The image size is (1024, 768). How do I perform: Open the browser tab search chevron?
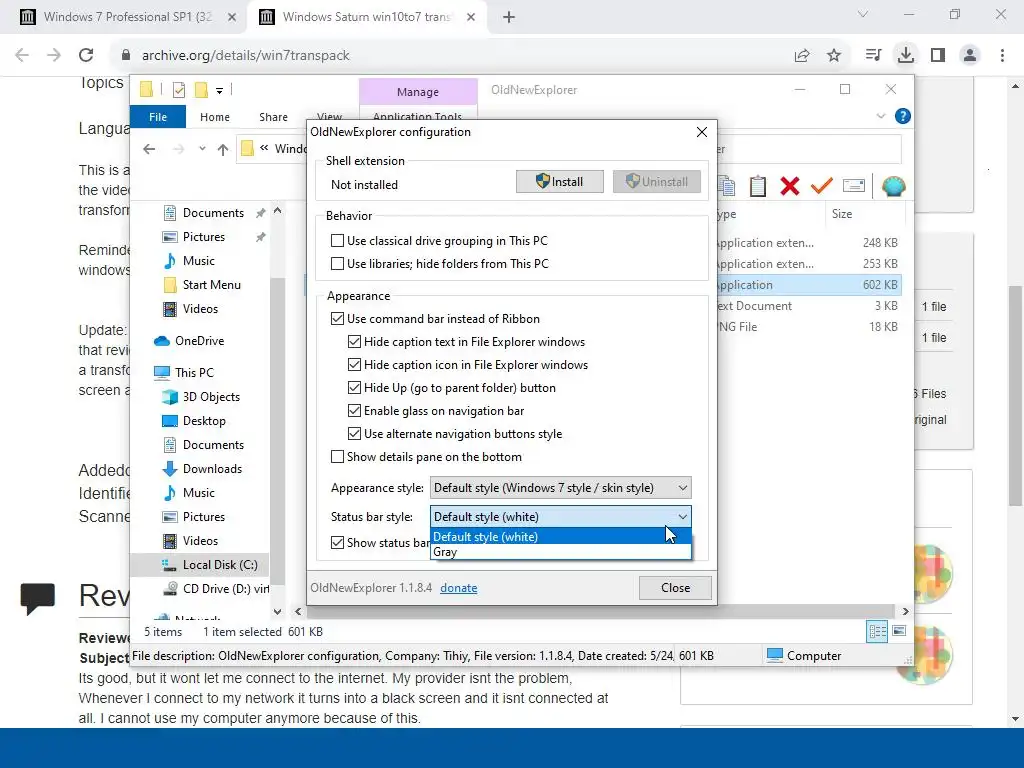click(x=863, y=14)
